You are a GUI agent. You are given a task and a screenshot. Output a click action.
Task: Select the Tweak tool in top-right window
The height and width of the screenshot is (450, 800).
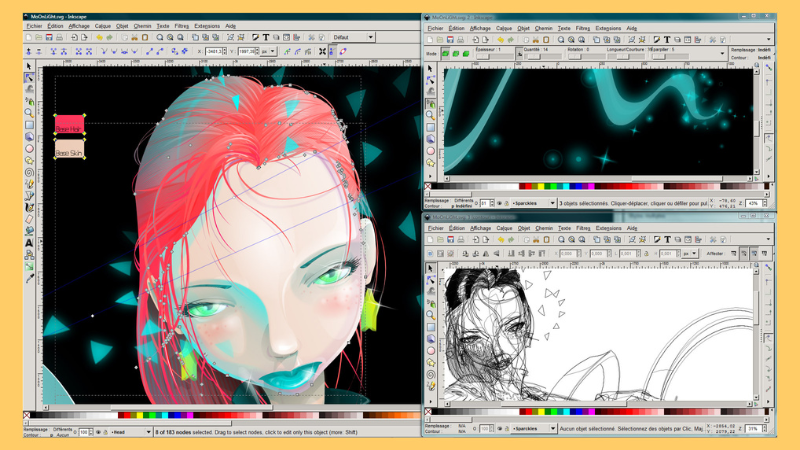431,91
